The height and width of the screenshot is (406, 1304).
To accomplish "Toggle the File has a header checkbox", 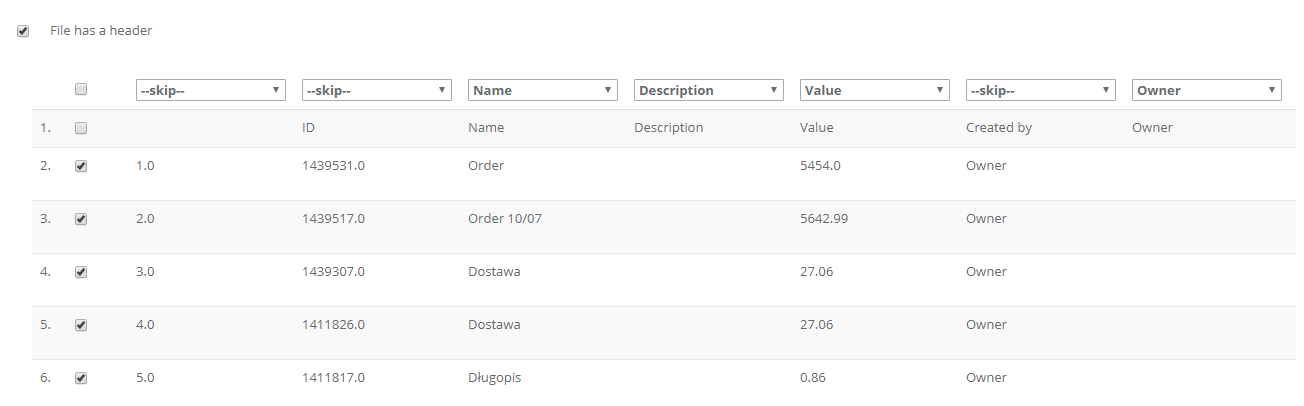I will pos(23,31).
